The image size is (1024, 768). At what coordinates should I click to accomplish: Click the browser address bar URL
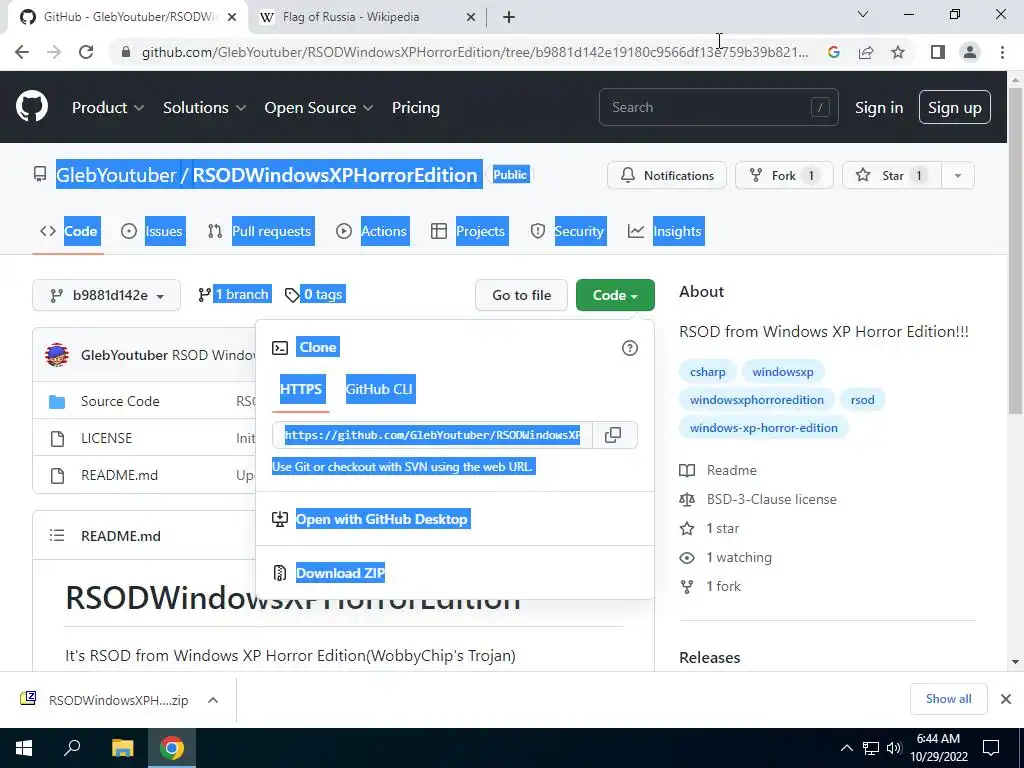[475, 52]
